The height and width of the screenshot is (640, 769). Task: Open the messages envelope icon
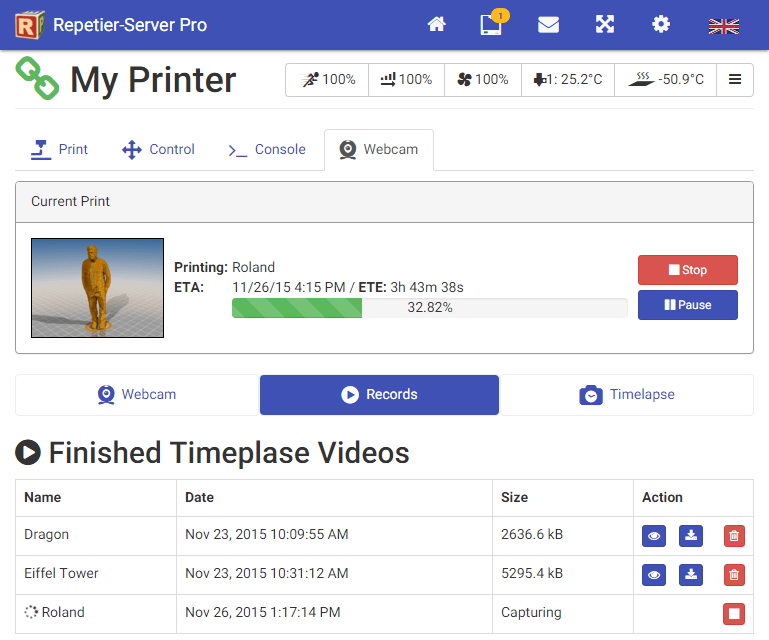(x=548, y=25)
